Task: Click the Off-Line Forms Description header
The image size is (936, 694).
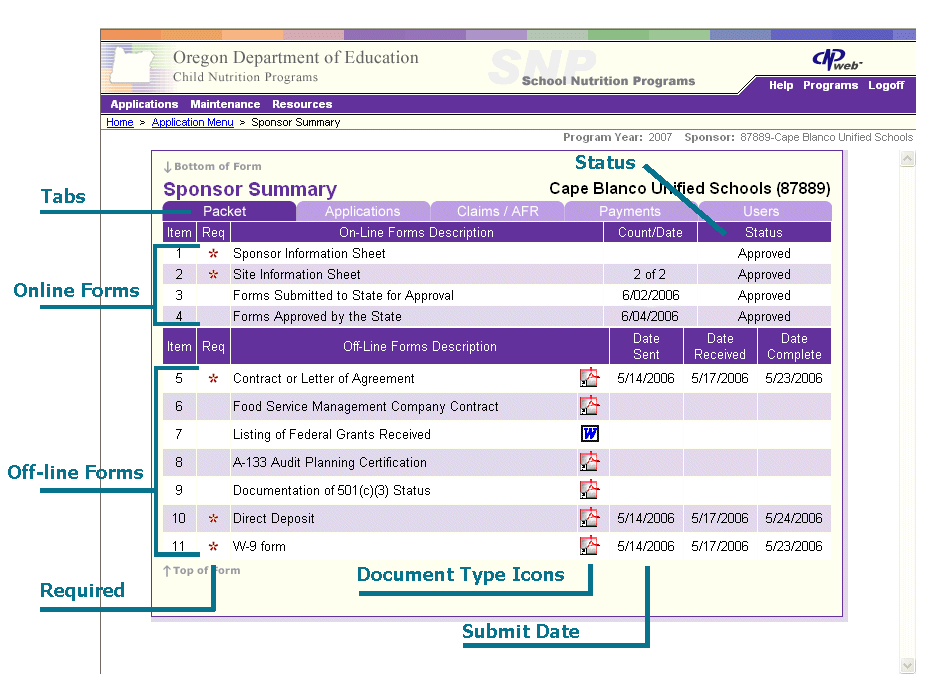Action: [x=420, y=347]
